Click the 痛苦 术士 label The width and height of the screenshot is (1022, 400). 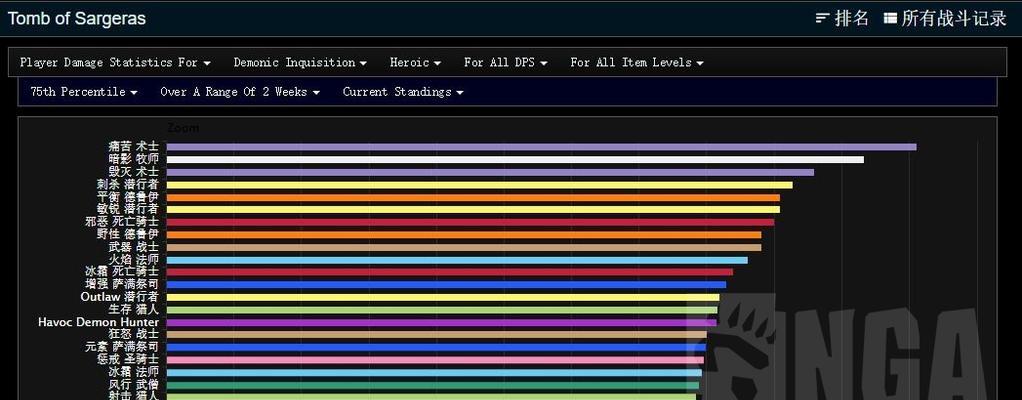(x=134, y=147)
